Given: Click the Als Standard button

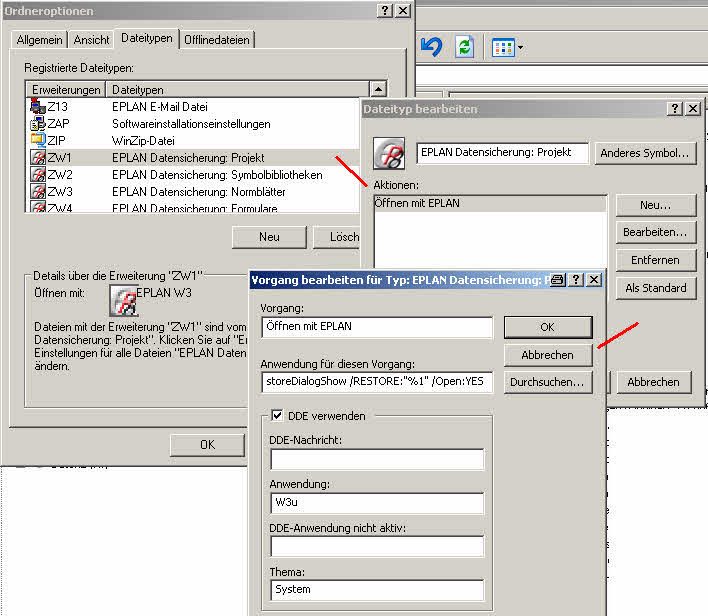Looking at the screenshot, I should pyautogui.click(x=656, y=288).
